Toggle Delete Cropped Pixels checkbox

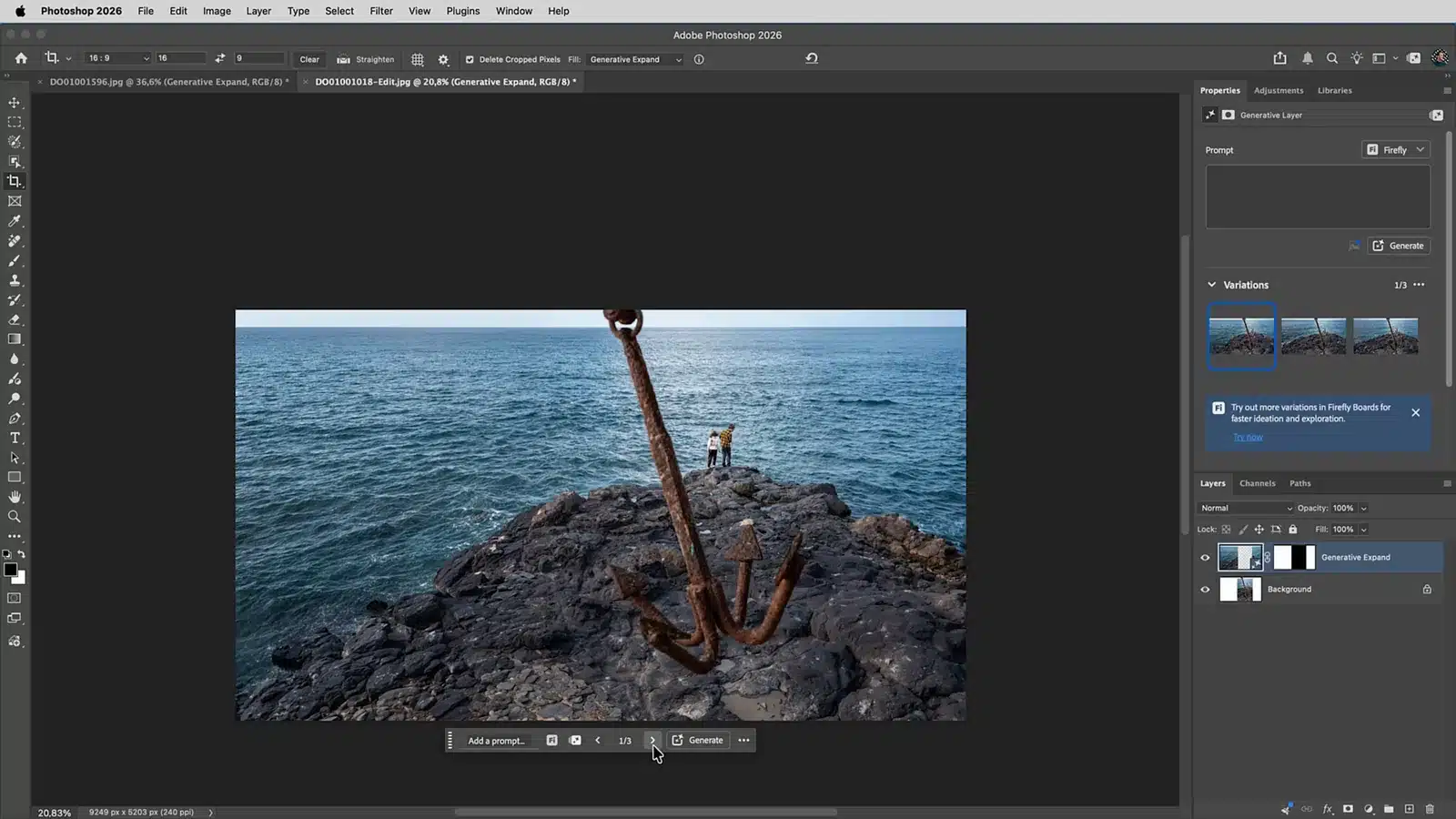pos(470,59)
